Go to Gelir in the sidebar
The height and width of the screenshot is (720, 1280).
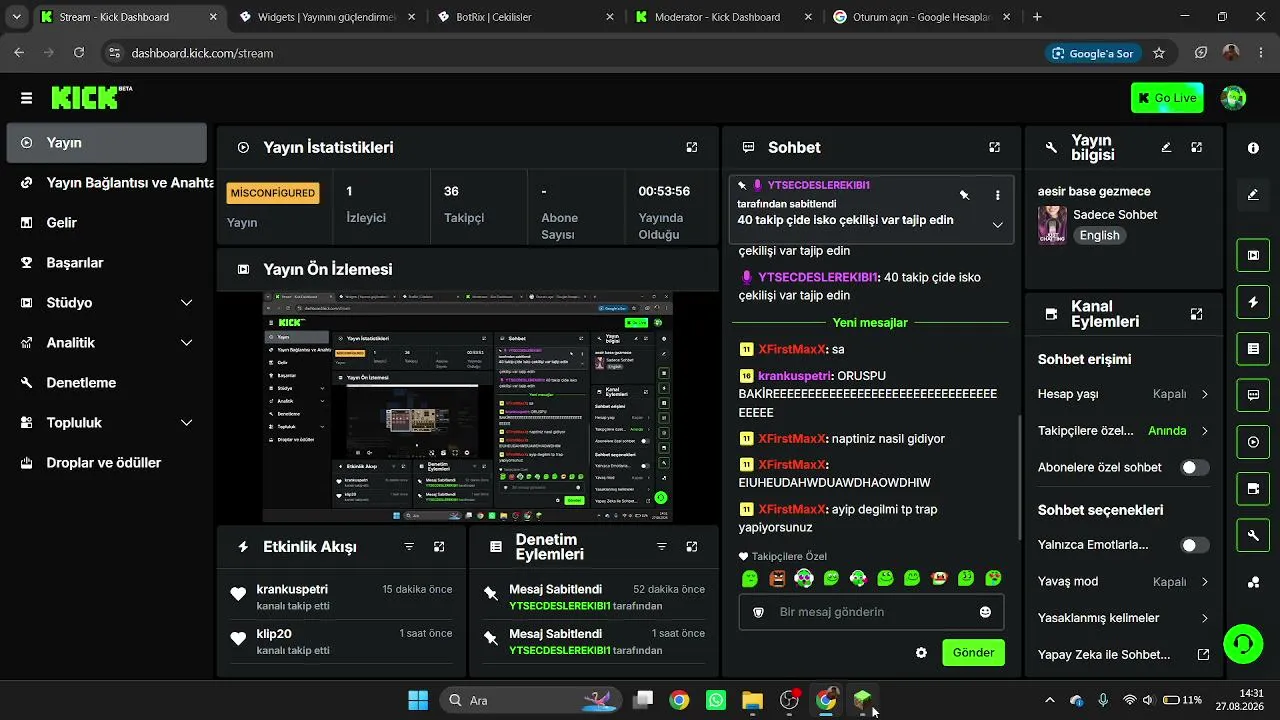(x=107, y=223)
